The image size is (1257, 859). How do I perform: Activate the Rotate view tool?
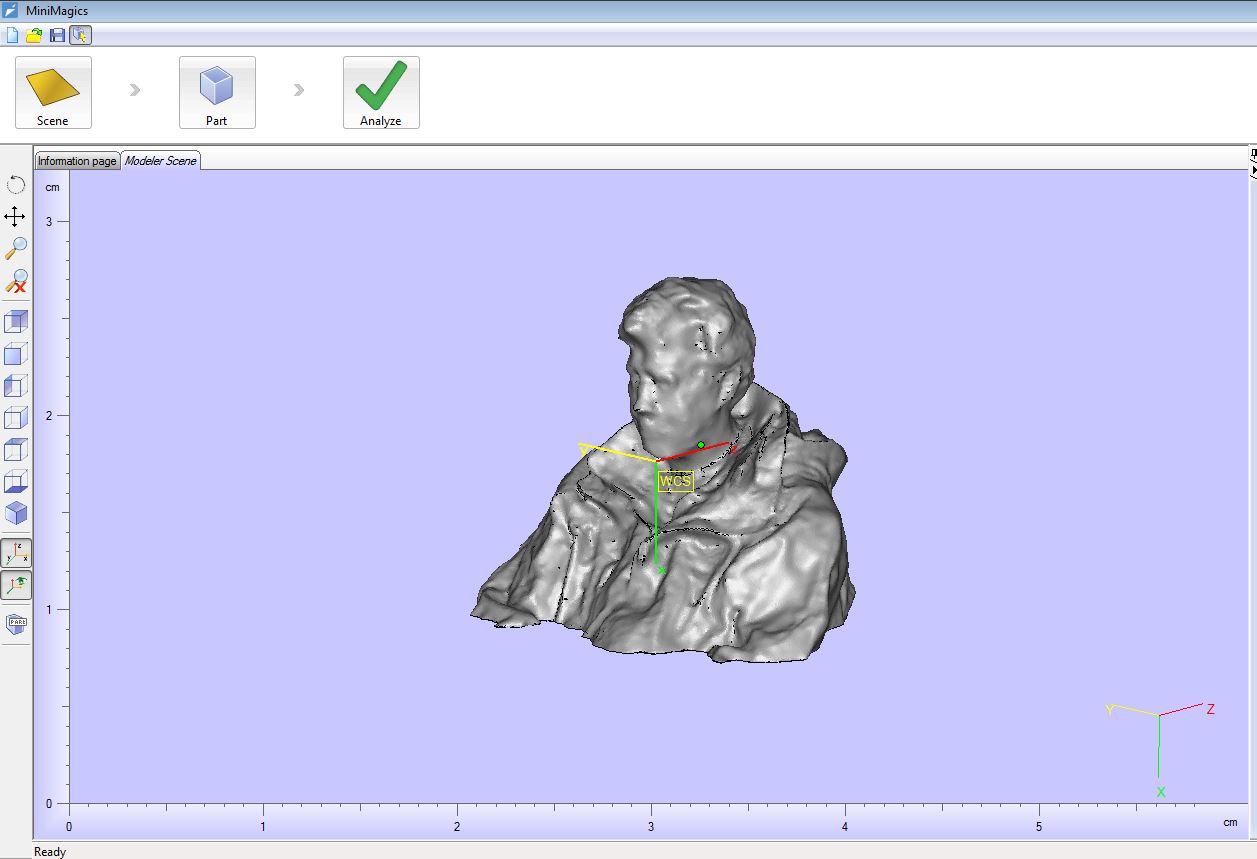coord(16,185)
